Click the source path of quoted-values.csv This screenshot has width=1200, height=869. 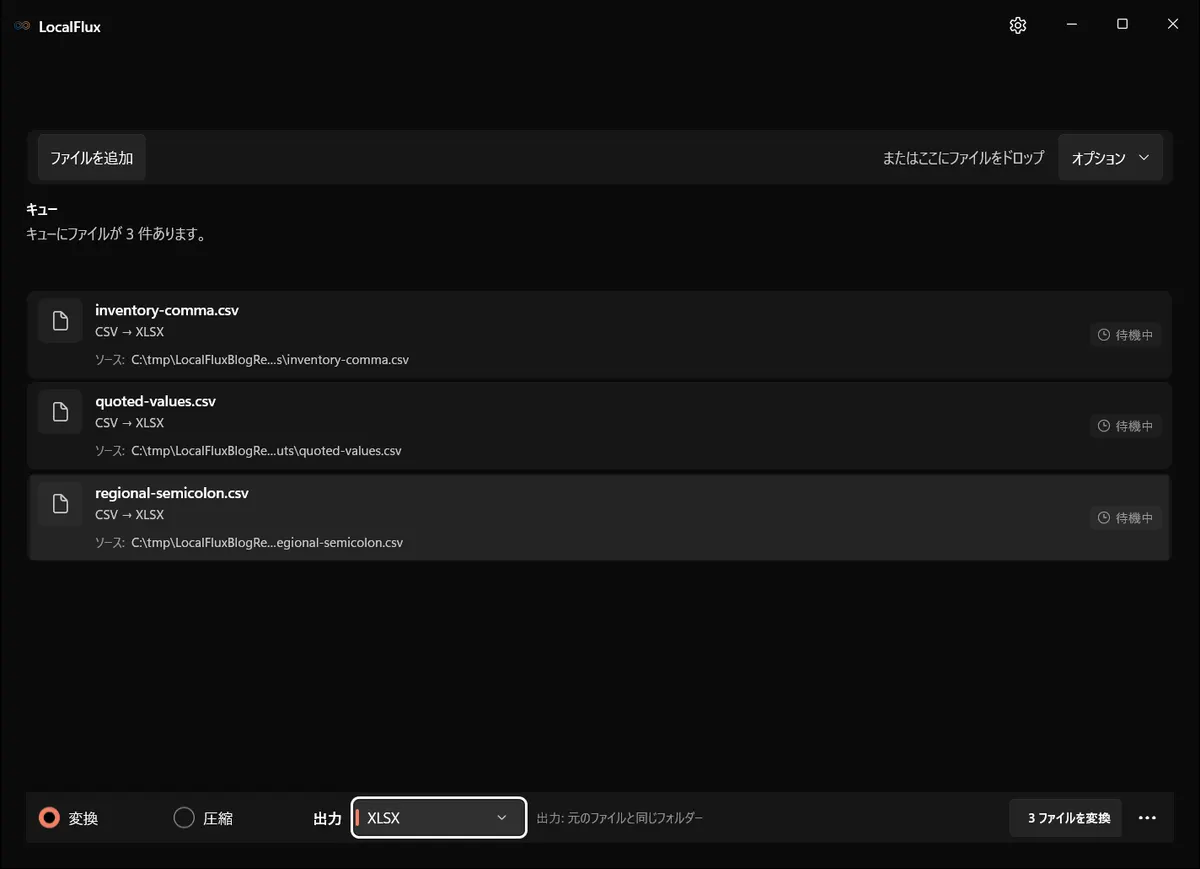pos(266,451)
